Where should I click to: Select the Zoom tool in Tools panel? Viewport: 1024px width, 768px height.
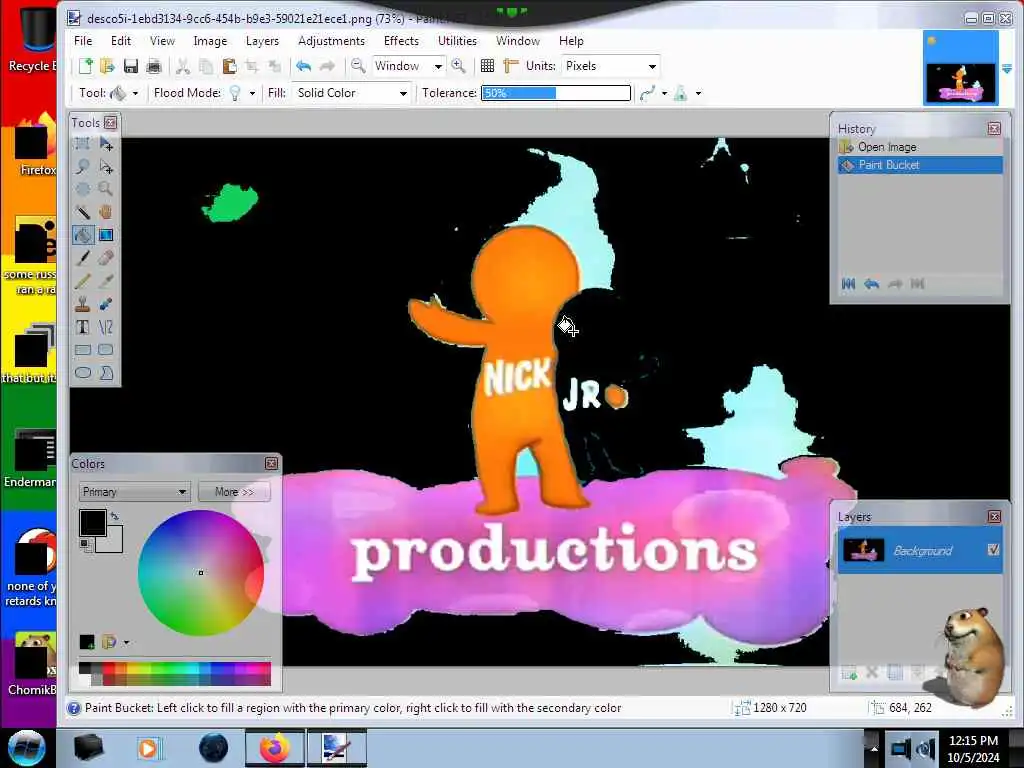click(x=106, y=189)
